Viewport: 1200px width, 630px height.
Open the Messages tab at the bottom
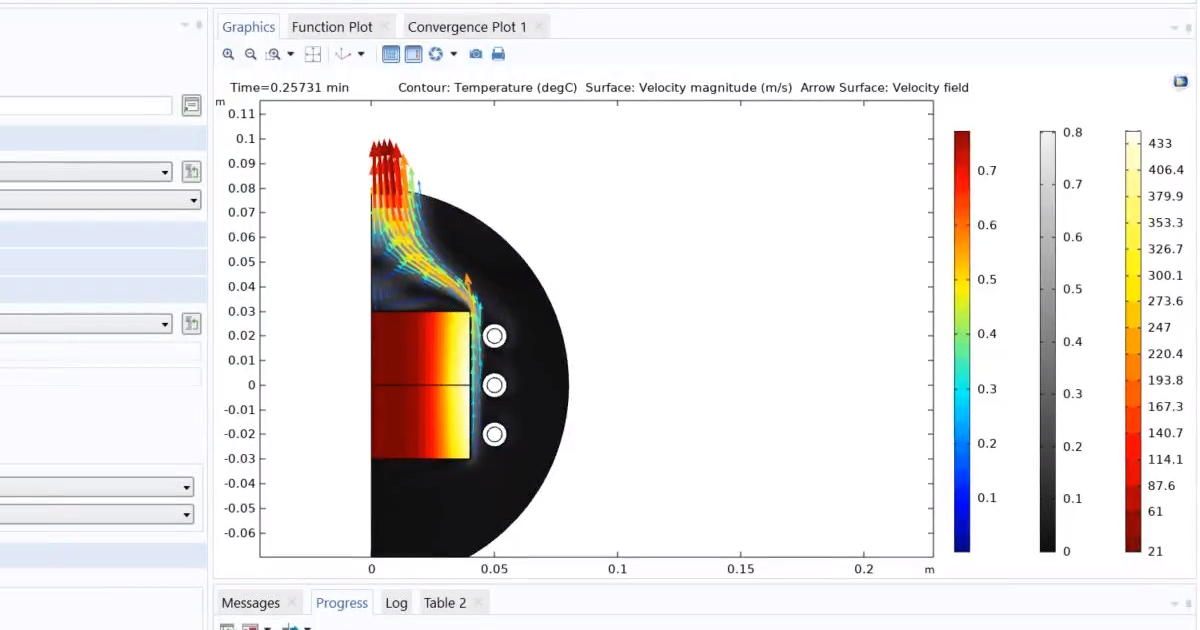click(x=250, y=602)
